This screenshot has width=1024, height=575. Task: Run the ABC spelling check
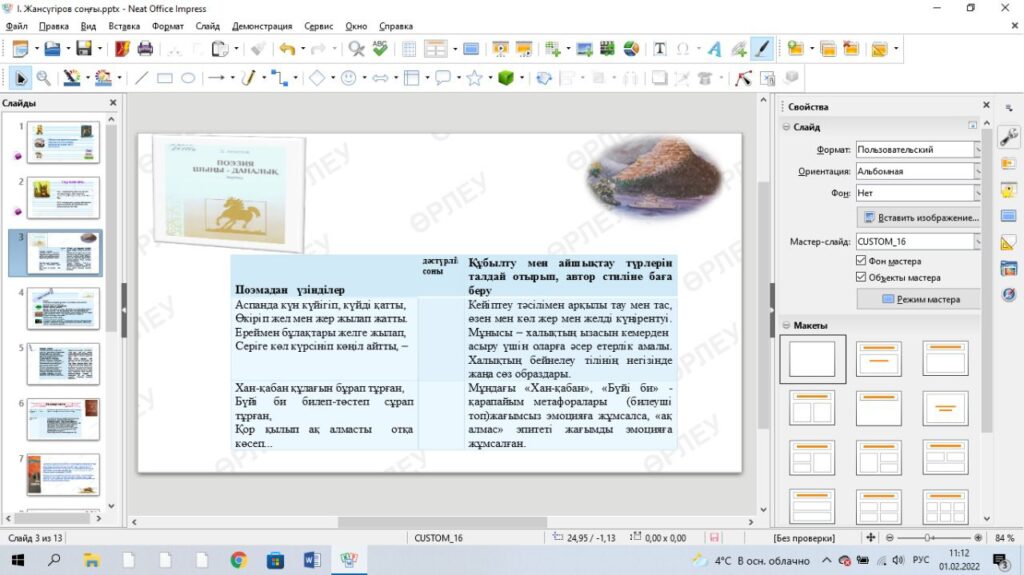pos(380,48)
